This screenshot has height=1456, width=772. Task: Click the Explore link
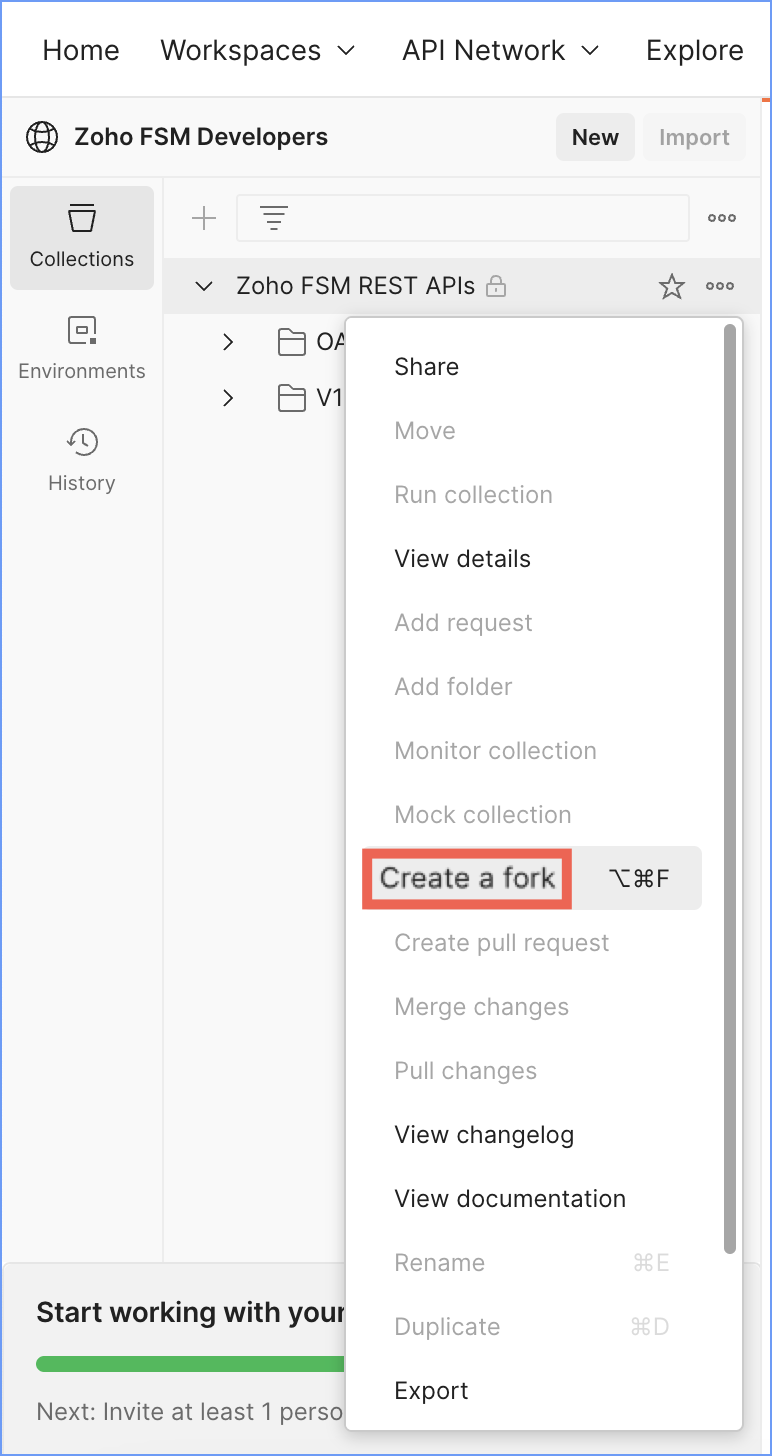pyautogui.click(x=694, y=50)
